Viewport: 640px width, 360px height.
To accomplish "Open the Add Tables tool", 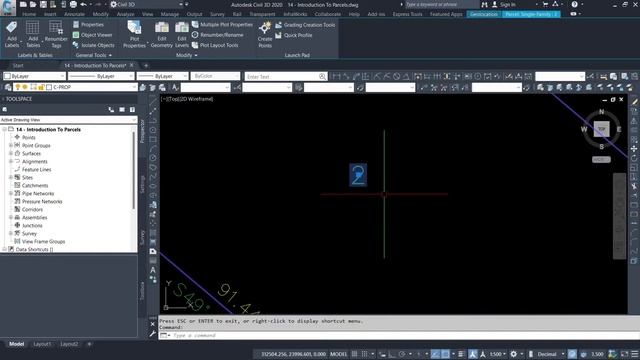I will pyautogui.click(x=33, y=34).
